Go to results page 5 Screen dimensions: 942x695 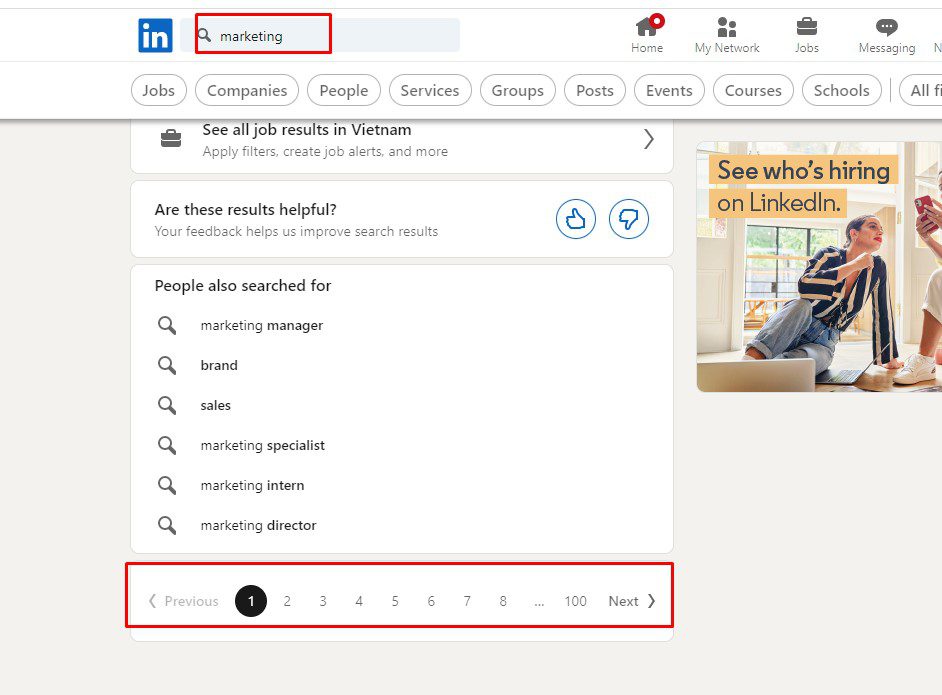pyautogui.click(x=395, y=601)
